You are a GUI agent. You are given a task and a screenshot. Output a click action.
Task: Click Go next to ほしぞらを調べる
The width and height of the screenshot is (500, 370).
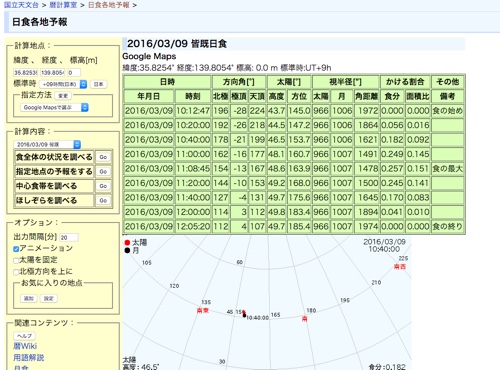pos(103,200)
